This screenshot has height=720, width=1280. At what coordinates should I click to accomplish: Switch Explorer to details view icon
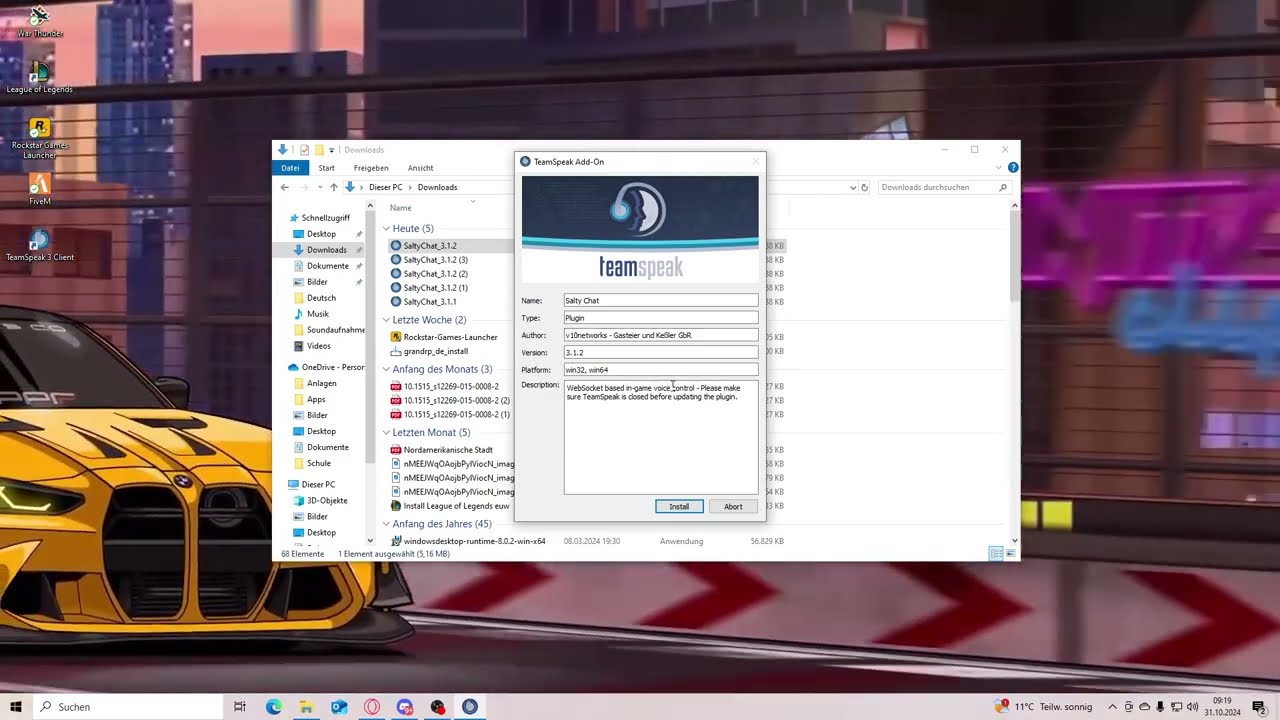click(x=995, y=553)
